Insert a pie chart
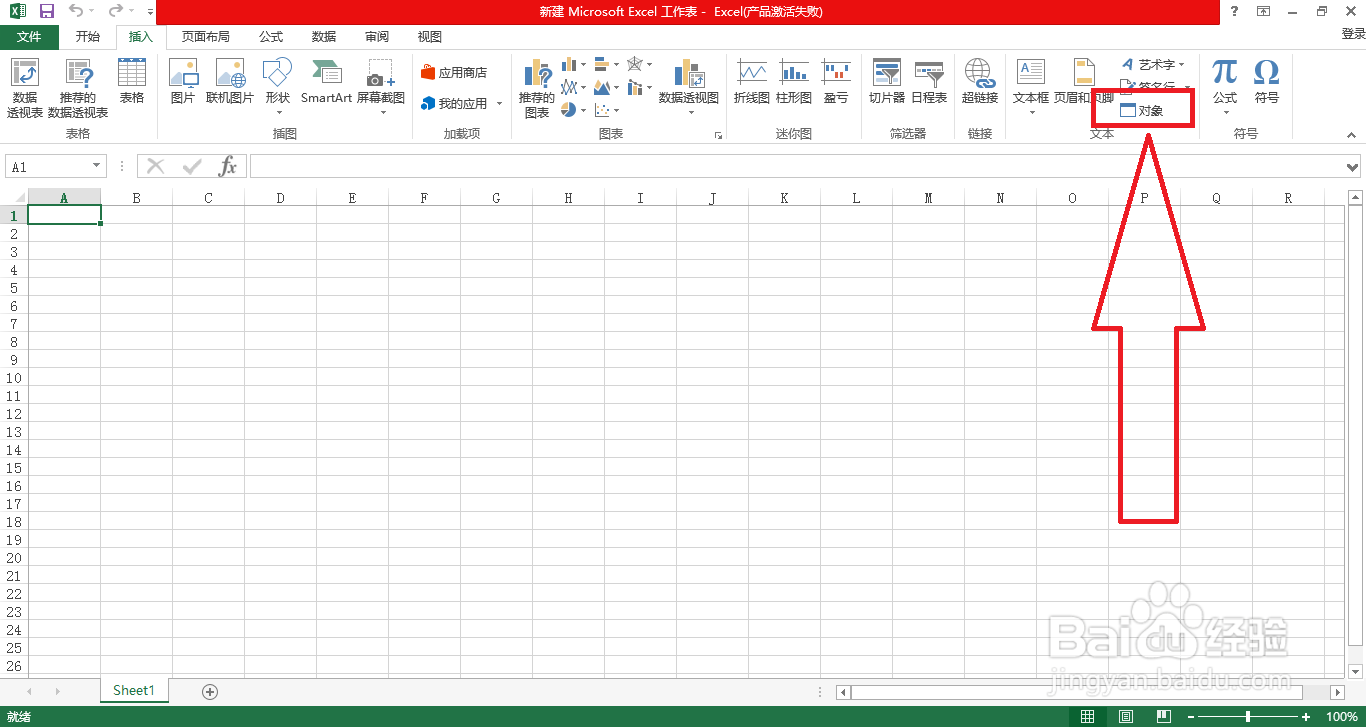1366x727 pixels. [x=574, y=110]
